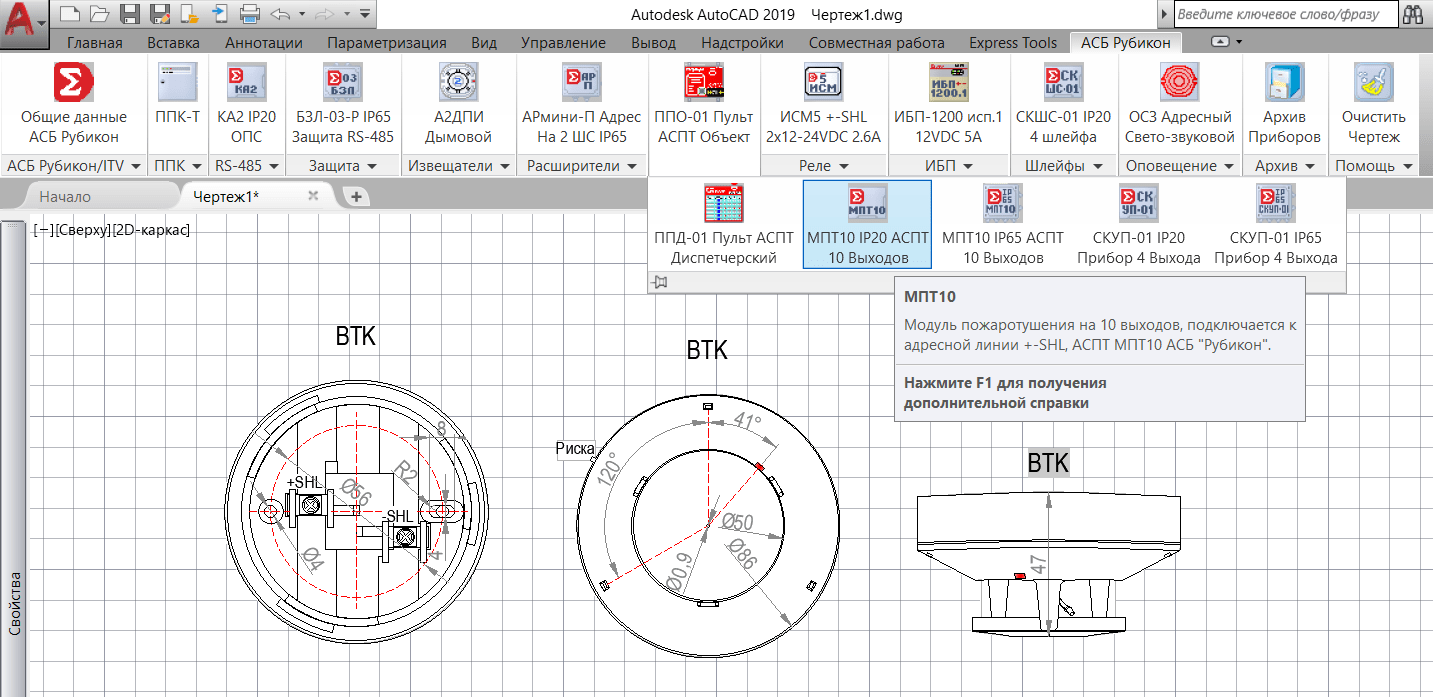This screenshot has height=697, width=1433.
Task: Print the drawing with the Plot icon
Action: point(250,14)
